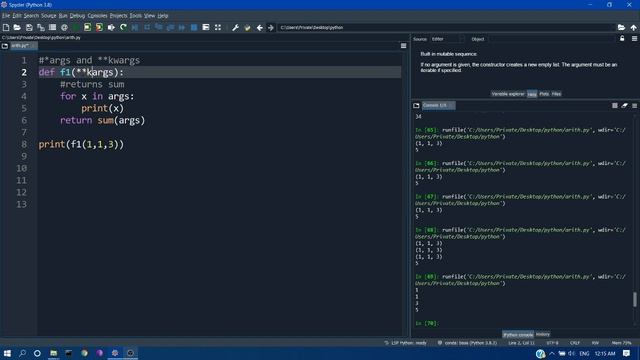
Task: Open the PYTHONPATH manager icon
Action: [x=247, y=27]
